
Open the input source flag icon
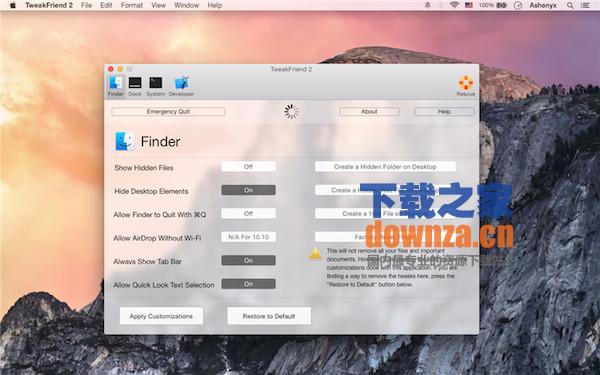tap(469, 5)
